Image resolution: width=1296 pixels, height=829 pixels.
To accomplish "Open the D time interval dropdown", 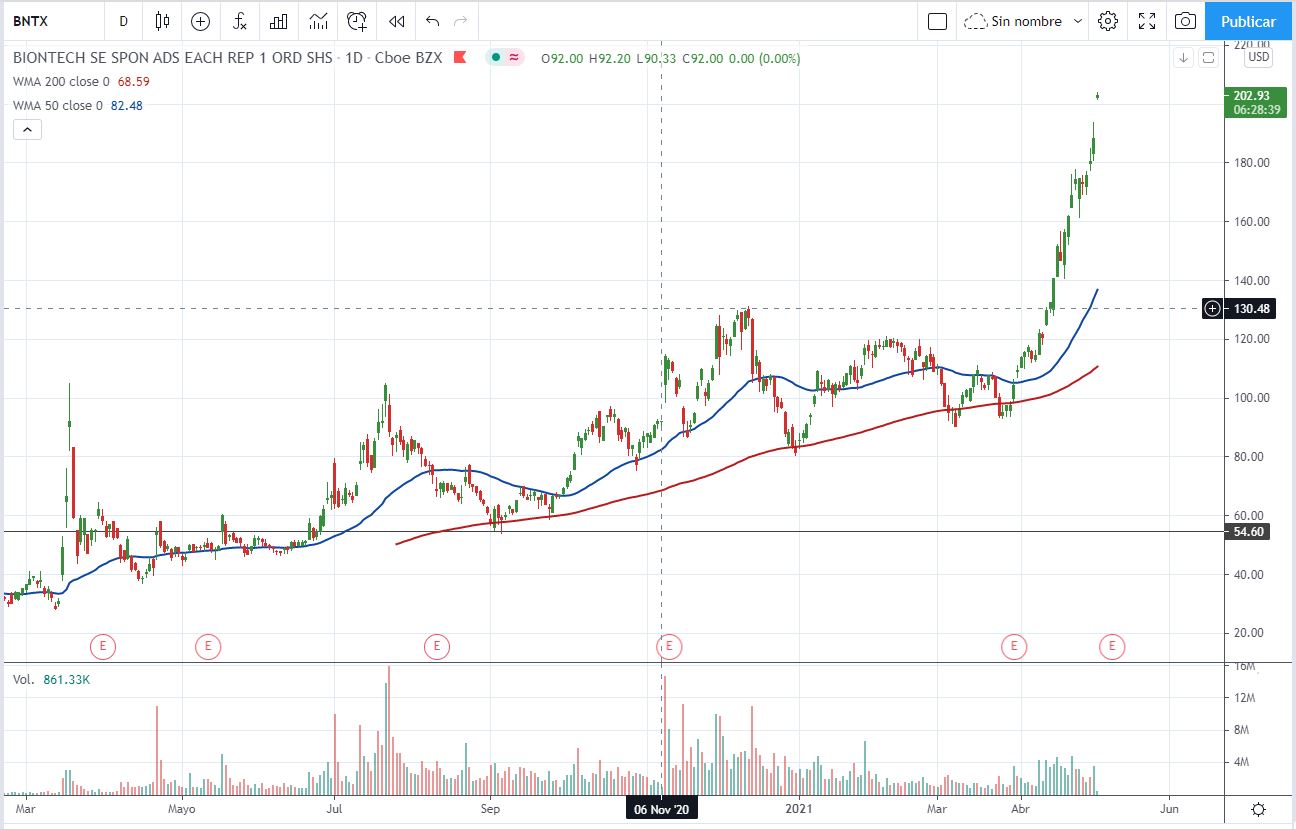I will click(x=123, y=21).
